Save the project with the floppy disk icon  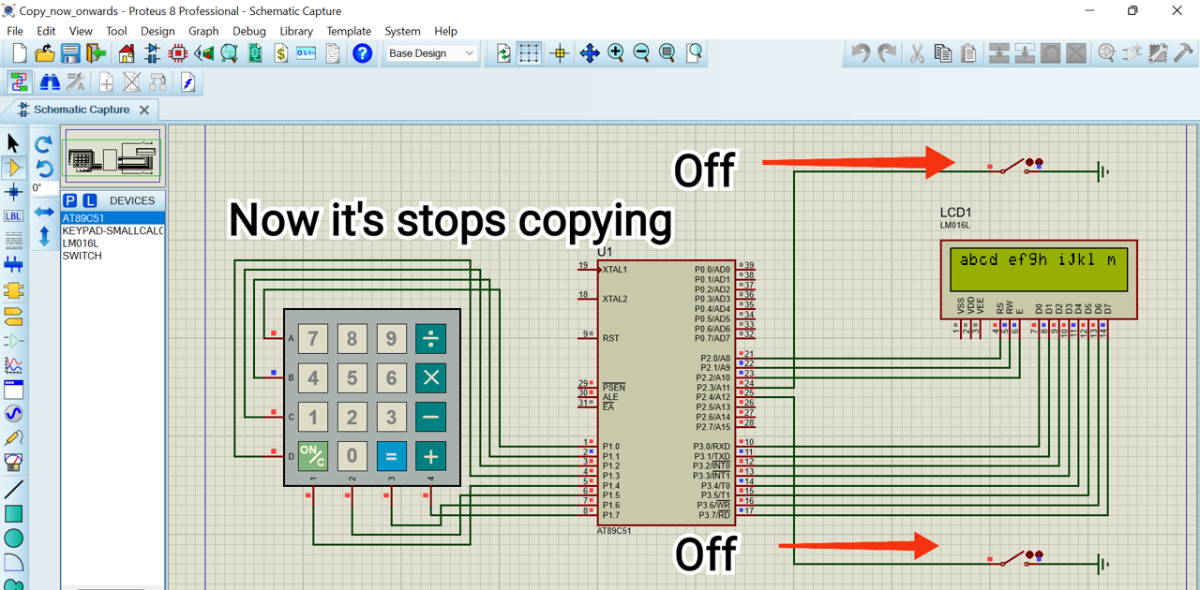point(71,54)
